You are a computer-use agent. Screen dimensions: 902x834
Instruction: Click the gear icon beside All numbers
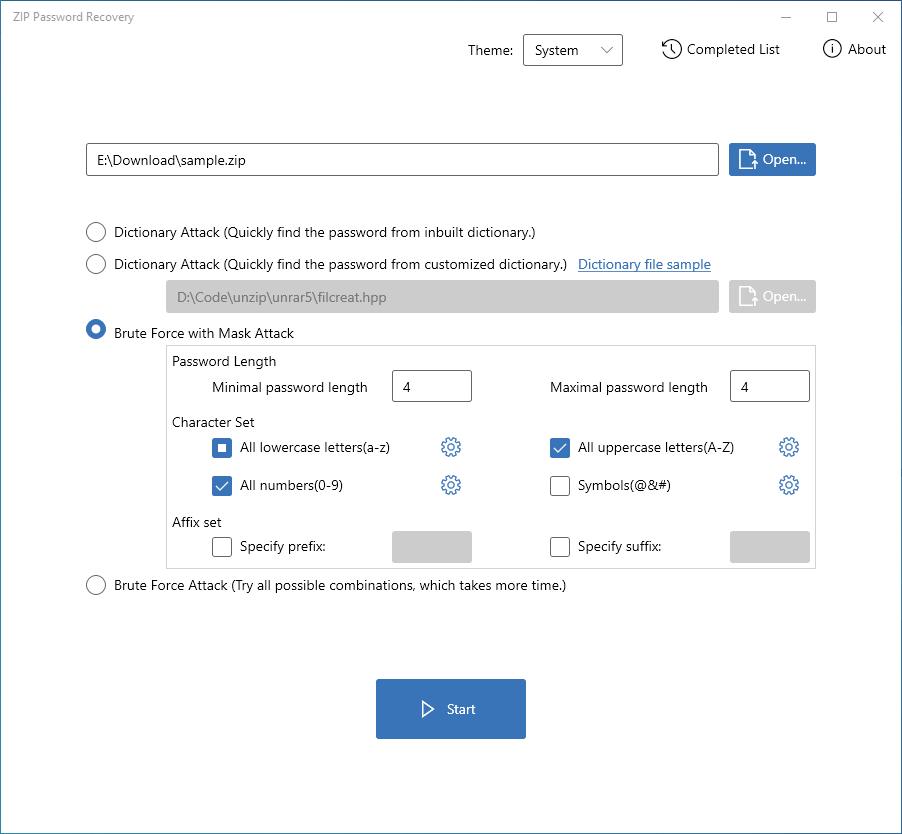click(451, 486)
